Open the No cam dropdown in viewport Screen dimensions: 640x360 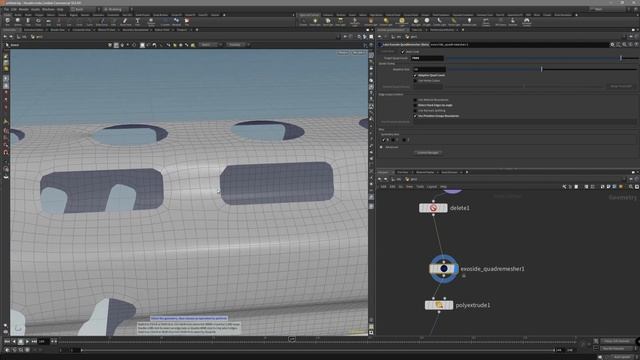(x=358, y=53)
